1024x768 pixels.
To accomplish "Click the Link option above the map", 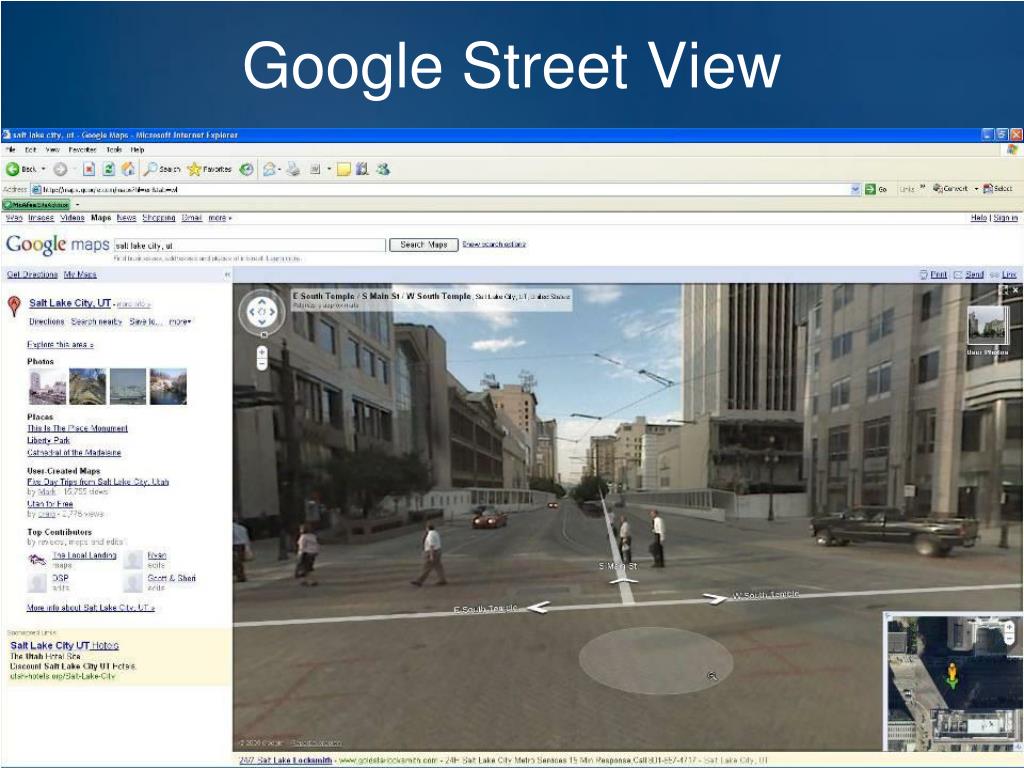I will [1010, 275].
